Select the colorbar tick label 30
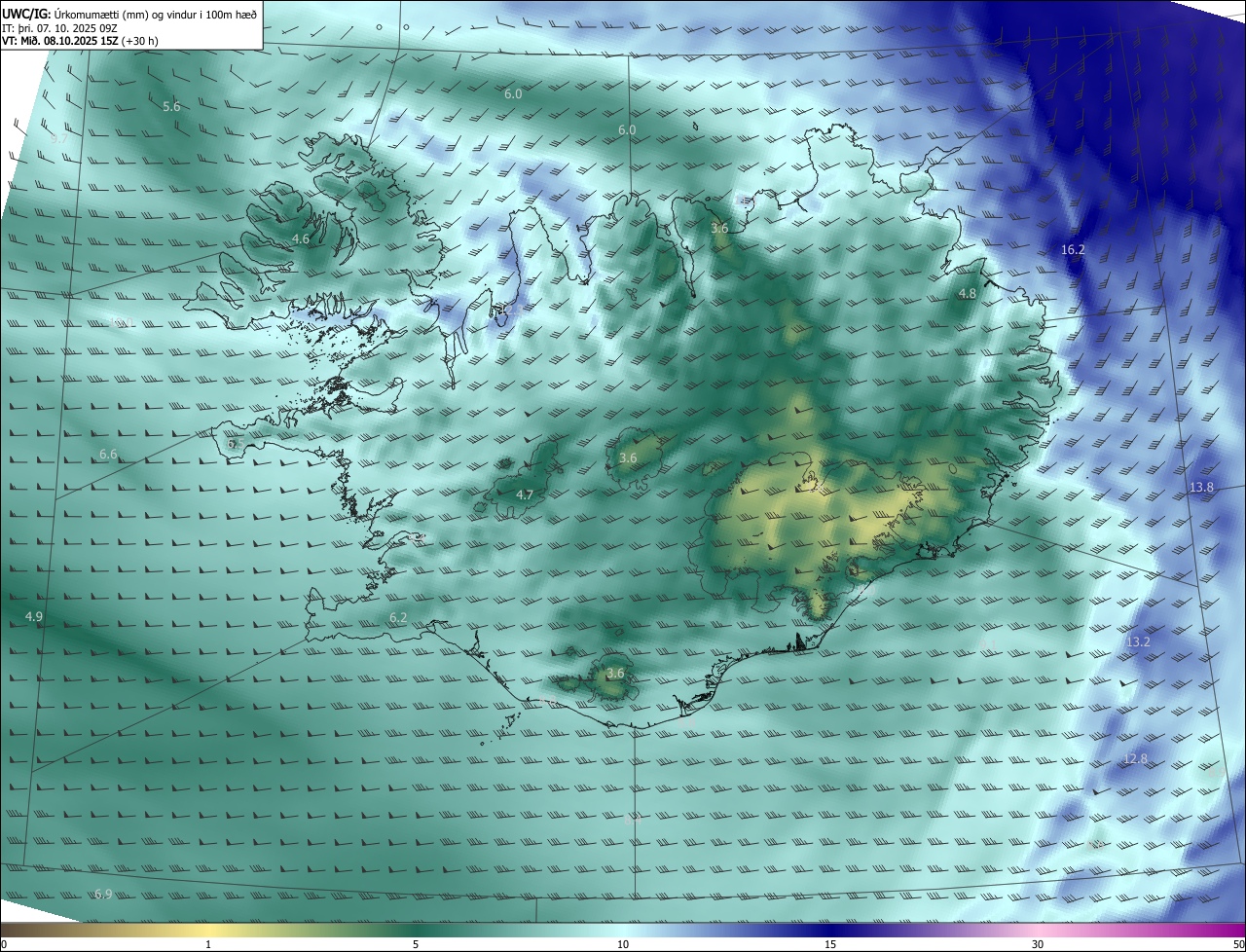Viewport: 1246px width, 952px height. click(1038, 944)
